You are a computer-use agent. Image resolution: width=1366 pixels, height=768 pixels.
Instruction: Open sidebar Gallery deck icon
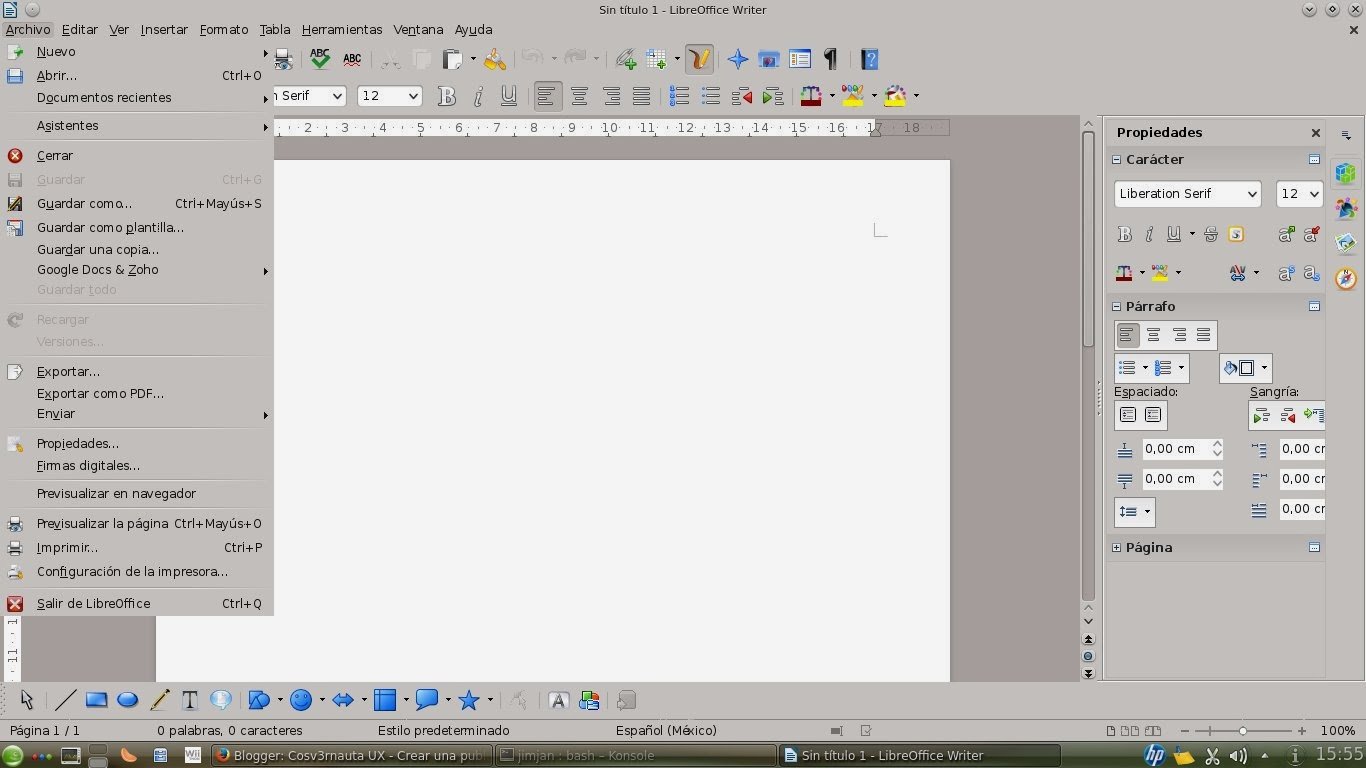[1346, 243]
